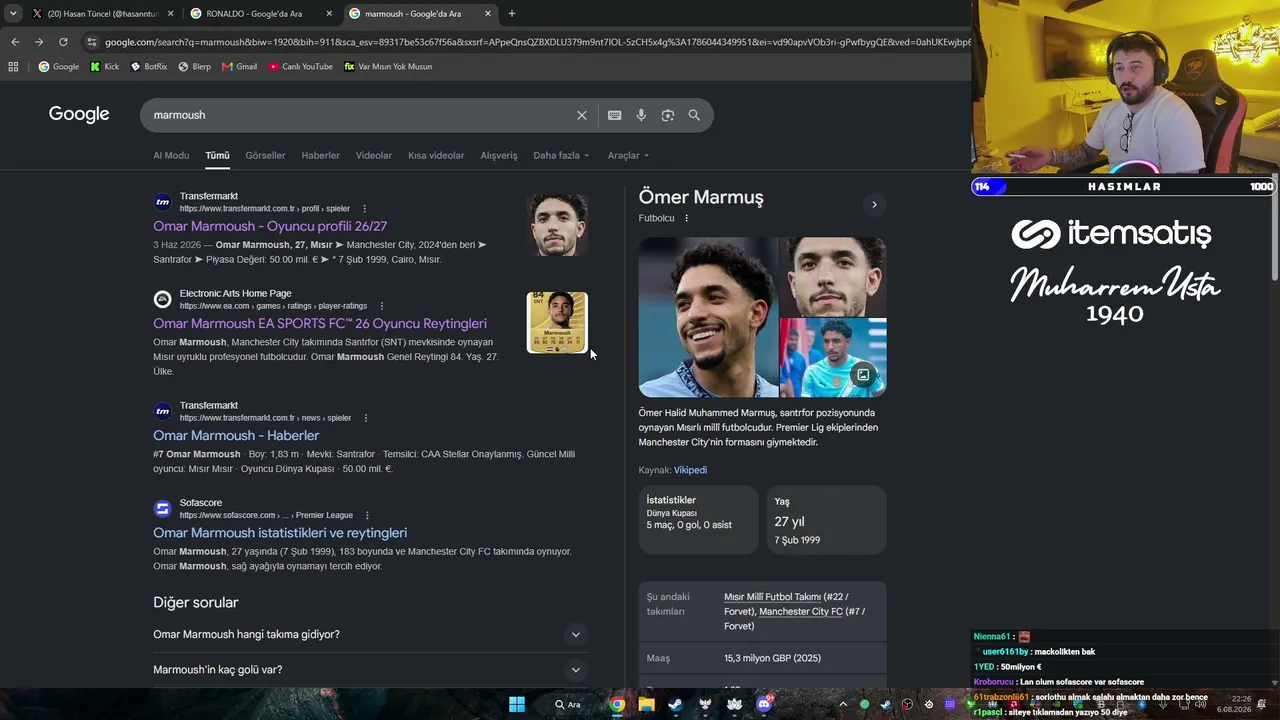Viewport: 1280px width, 720px height.
Task: Open the image gallery icon on photos
Action: click(862, 375)
